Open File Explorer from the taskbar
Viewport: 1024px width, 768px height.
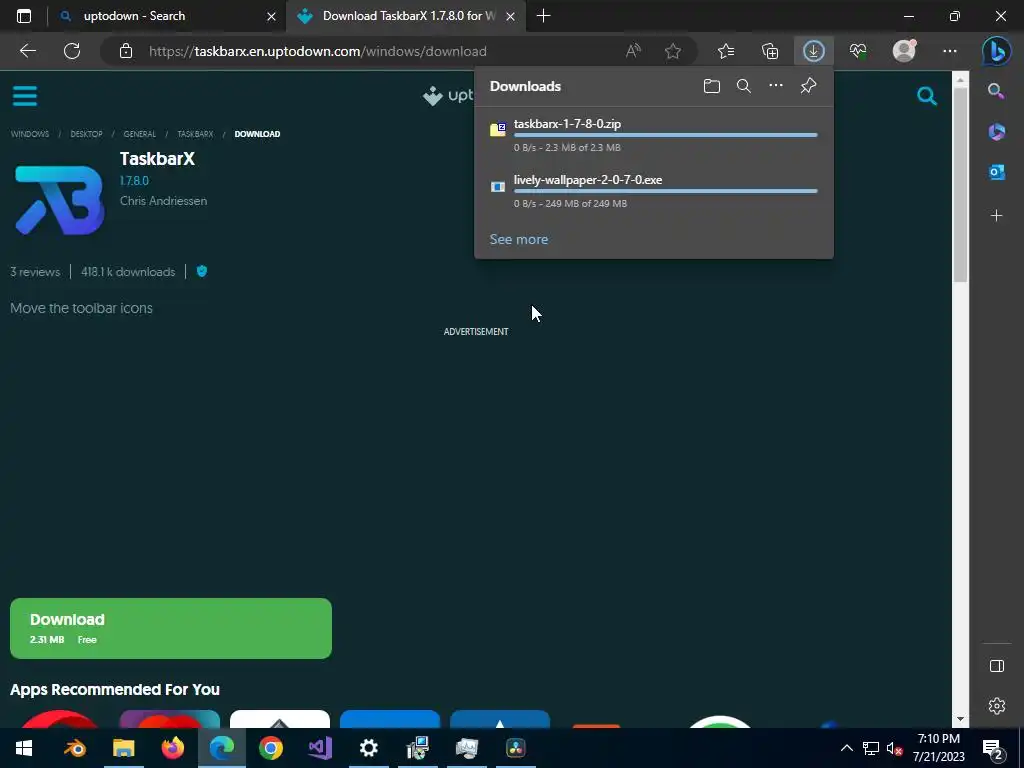(x=123, y=748)
